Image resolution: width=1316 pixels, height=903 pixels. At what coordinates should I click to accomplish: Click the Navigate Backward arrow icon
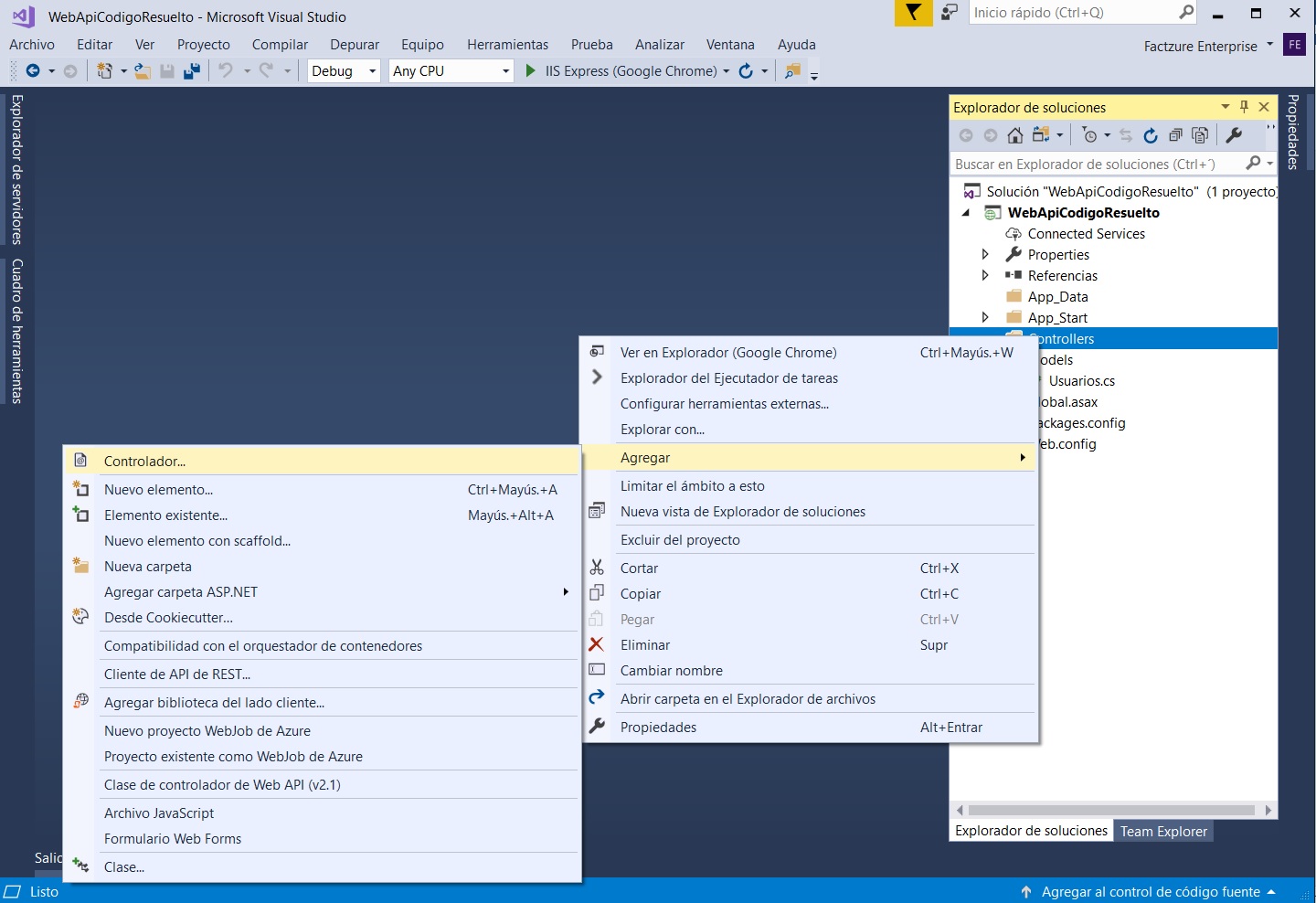point(35,70)
